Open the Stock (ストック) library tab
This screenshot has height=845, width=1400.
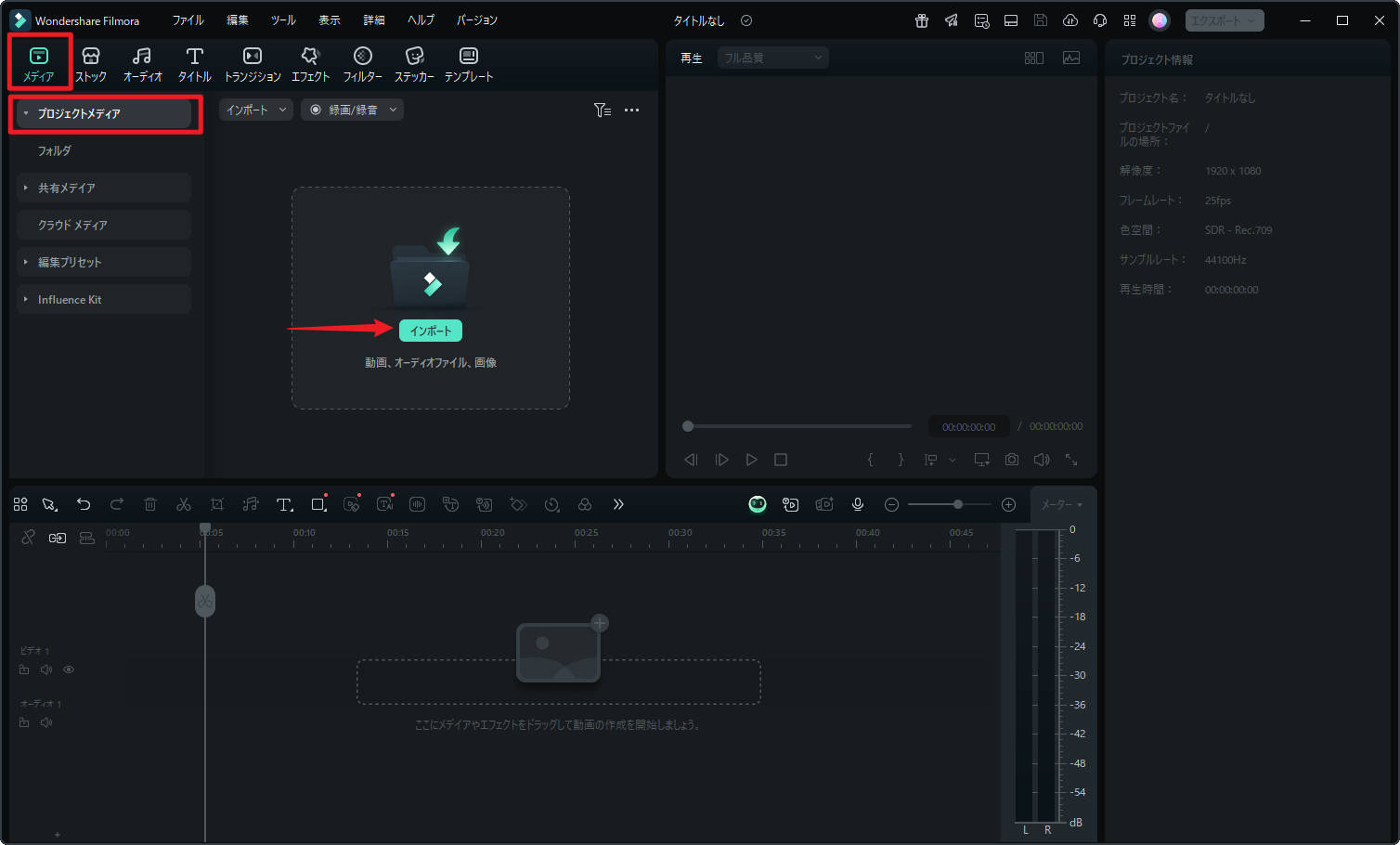90,64
